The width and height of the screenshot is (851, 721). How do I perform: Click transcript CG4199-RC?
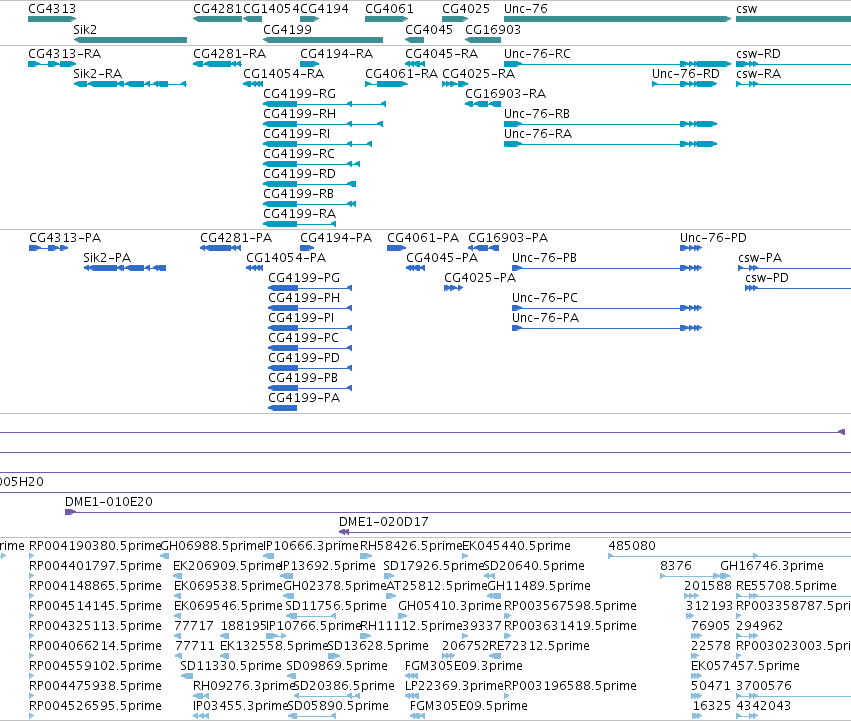[312, 164]
